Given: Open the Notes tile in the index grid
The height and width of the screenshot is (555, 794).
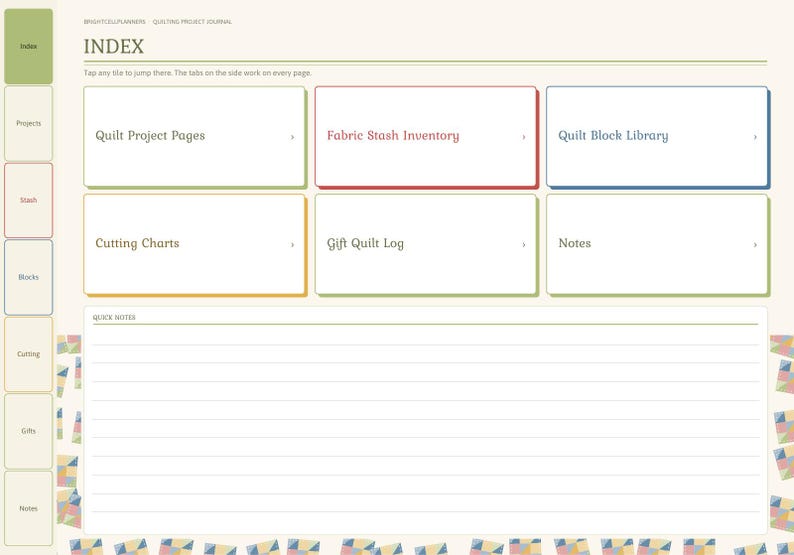Looking at the screenshot, I should 657,244.
